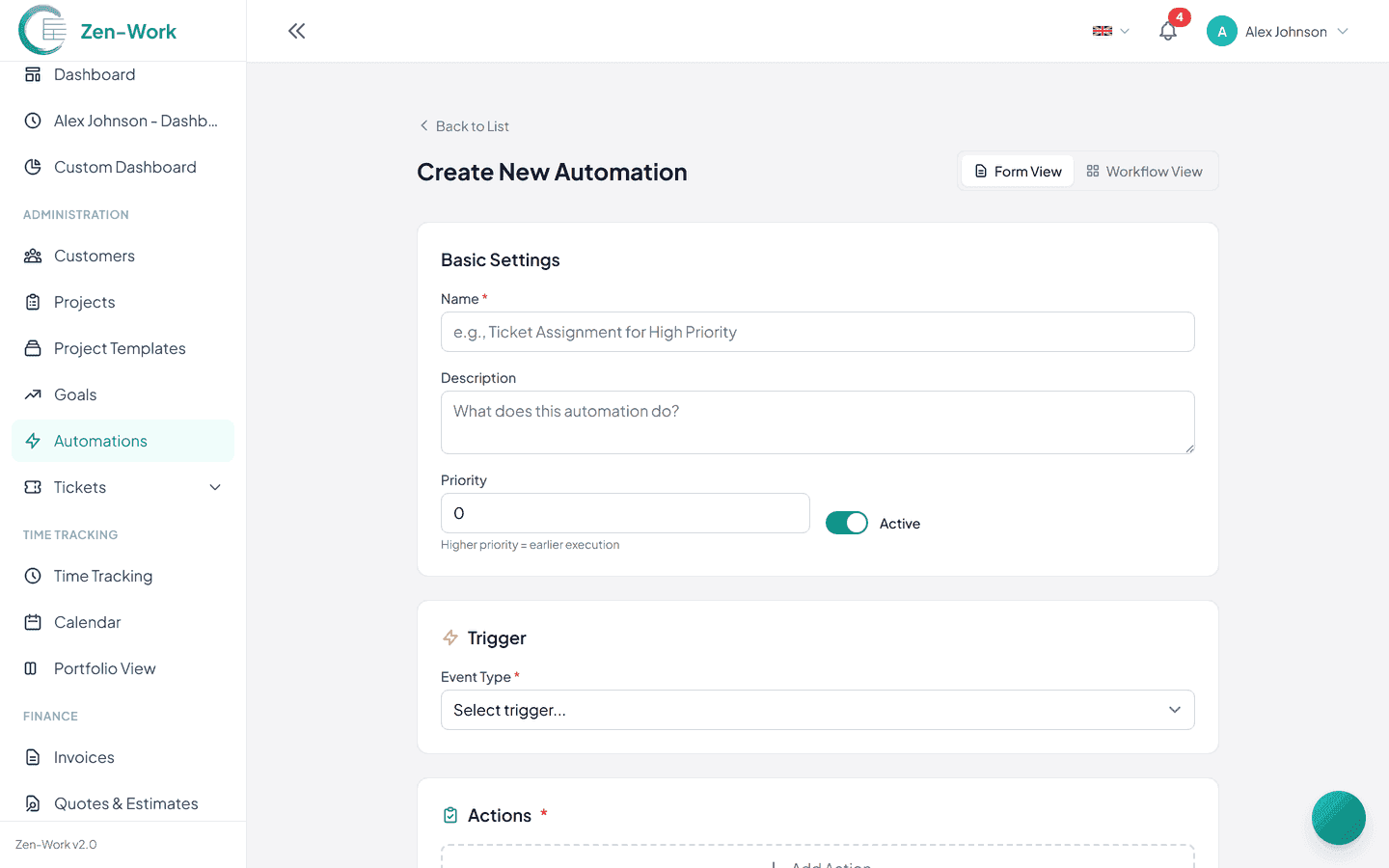Open the notifications bell
1389x868 pixels.
click(1168, 32)
